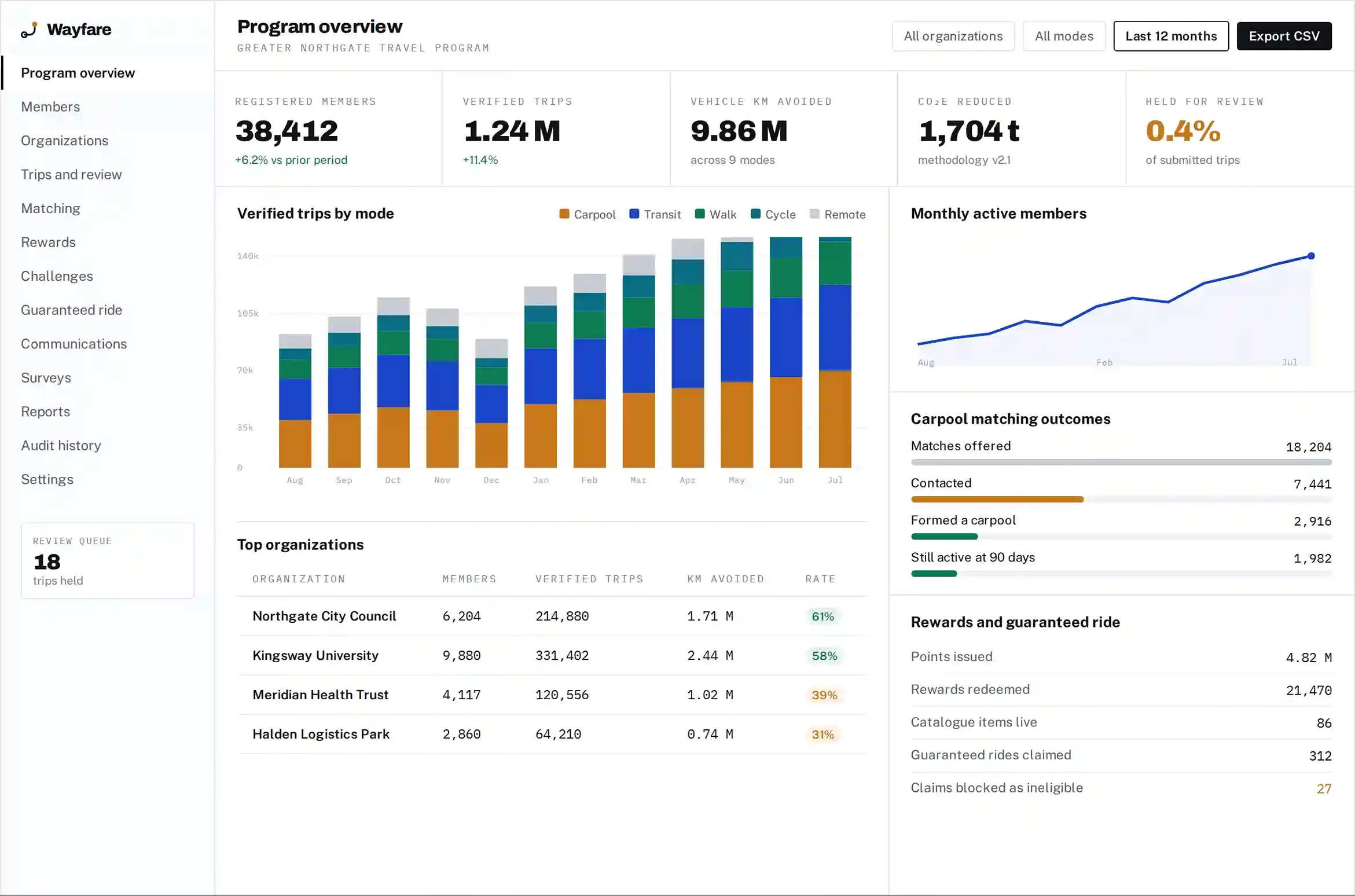
Task: Click the Formed a carpool progress bar
Action: point(1121,537)
